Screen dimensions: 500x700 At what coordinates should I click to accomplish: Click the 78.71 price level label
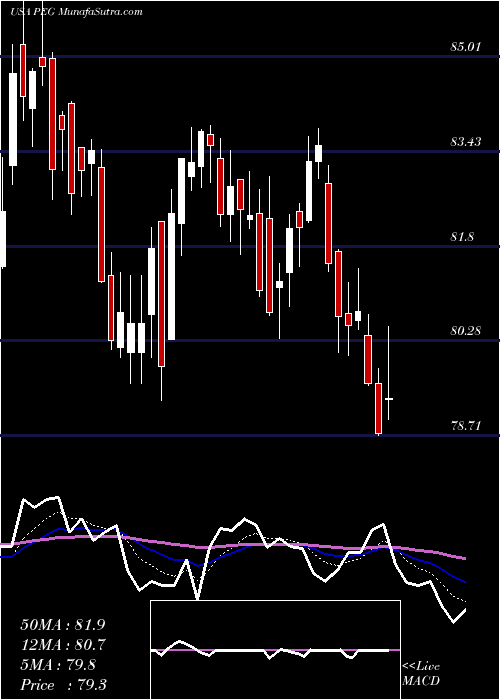point(466,425)
